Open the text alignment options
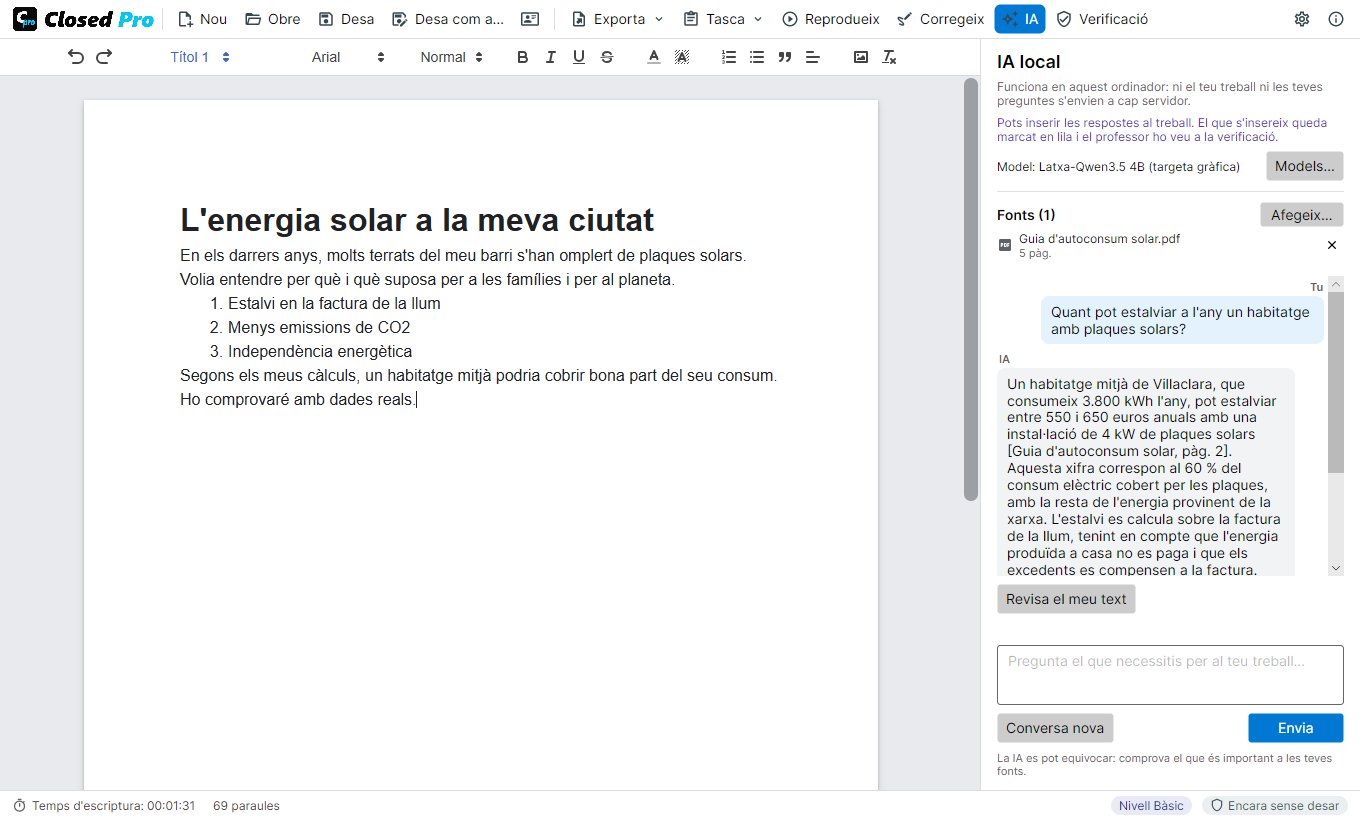This screenshot has width=1360, height=820. point(813,57)
